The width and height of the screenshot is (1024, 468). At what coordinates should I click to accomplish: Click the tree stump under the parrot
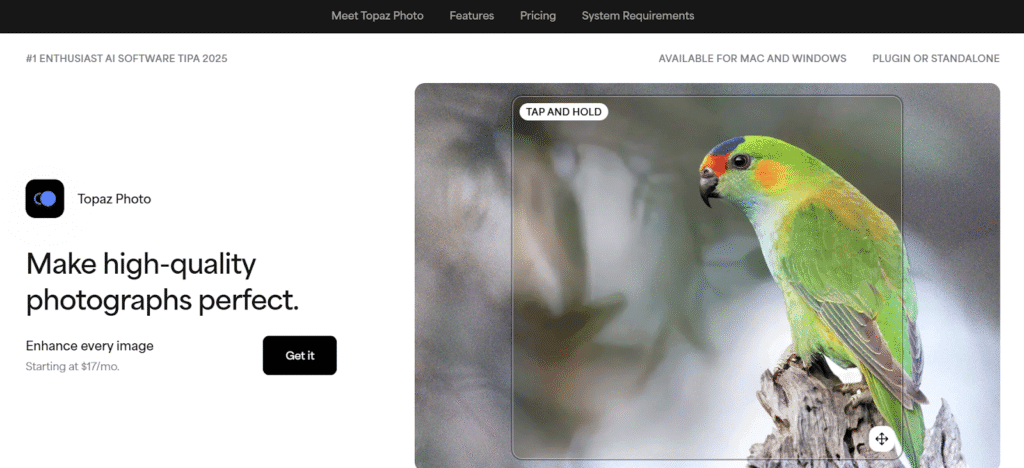816,418
